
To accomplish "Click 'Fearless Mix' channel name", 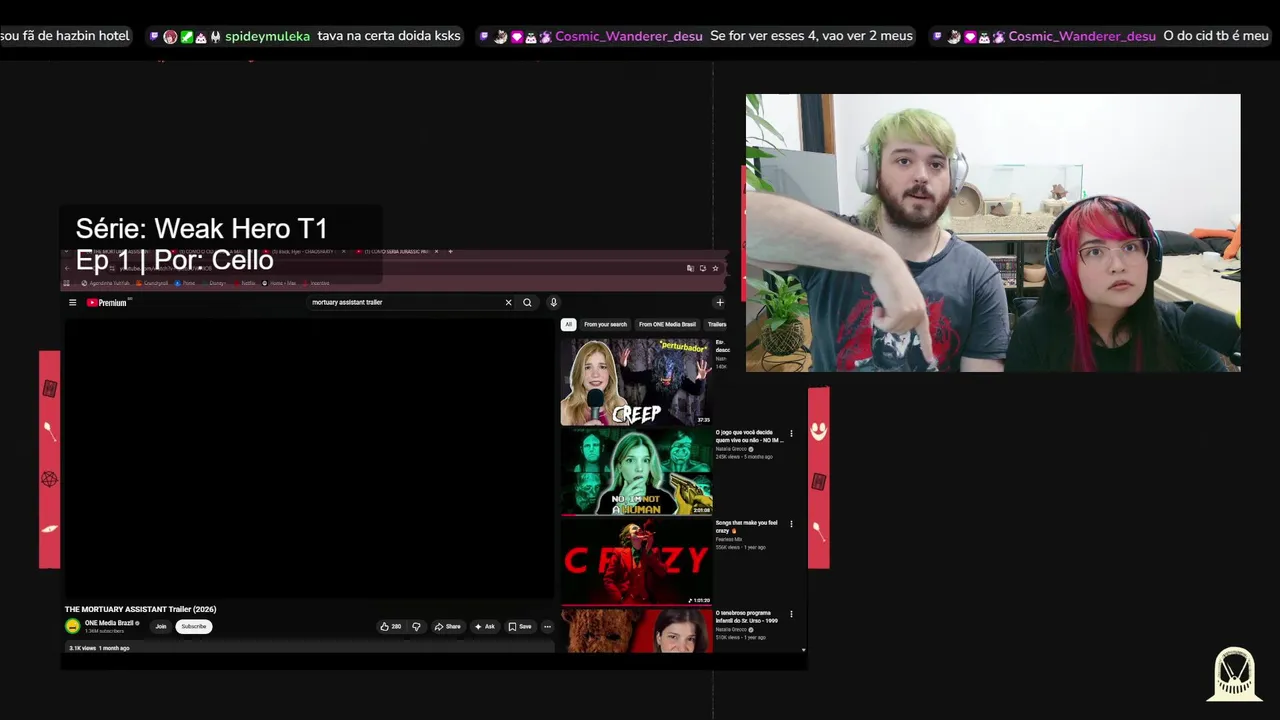I will 729,539.
